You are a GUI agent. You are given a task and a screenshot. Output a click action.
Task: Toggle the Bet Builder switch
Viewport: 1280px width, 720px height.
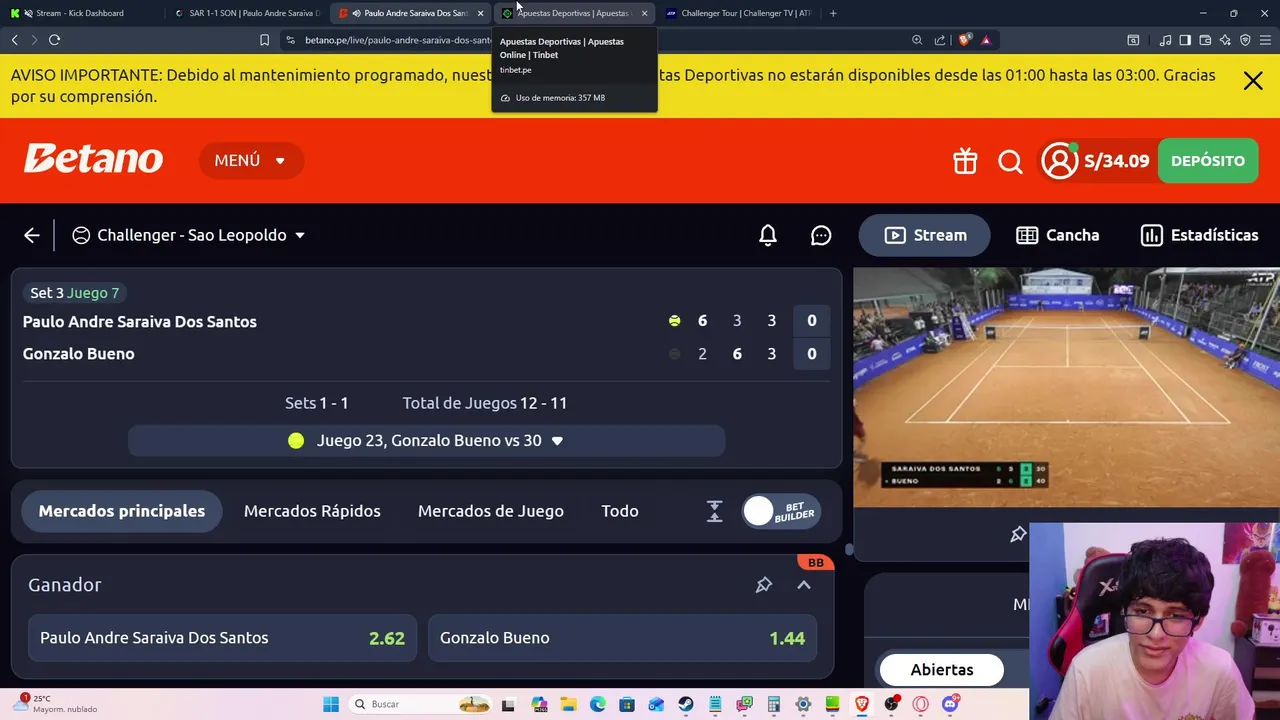pos(781,511)
